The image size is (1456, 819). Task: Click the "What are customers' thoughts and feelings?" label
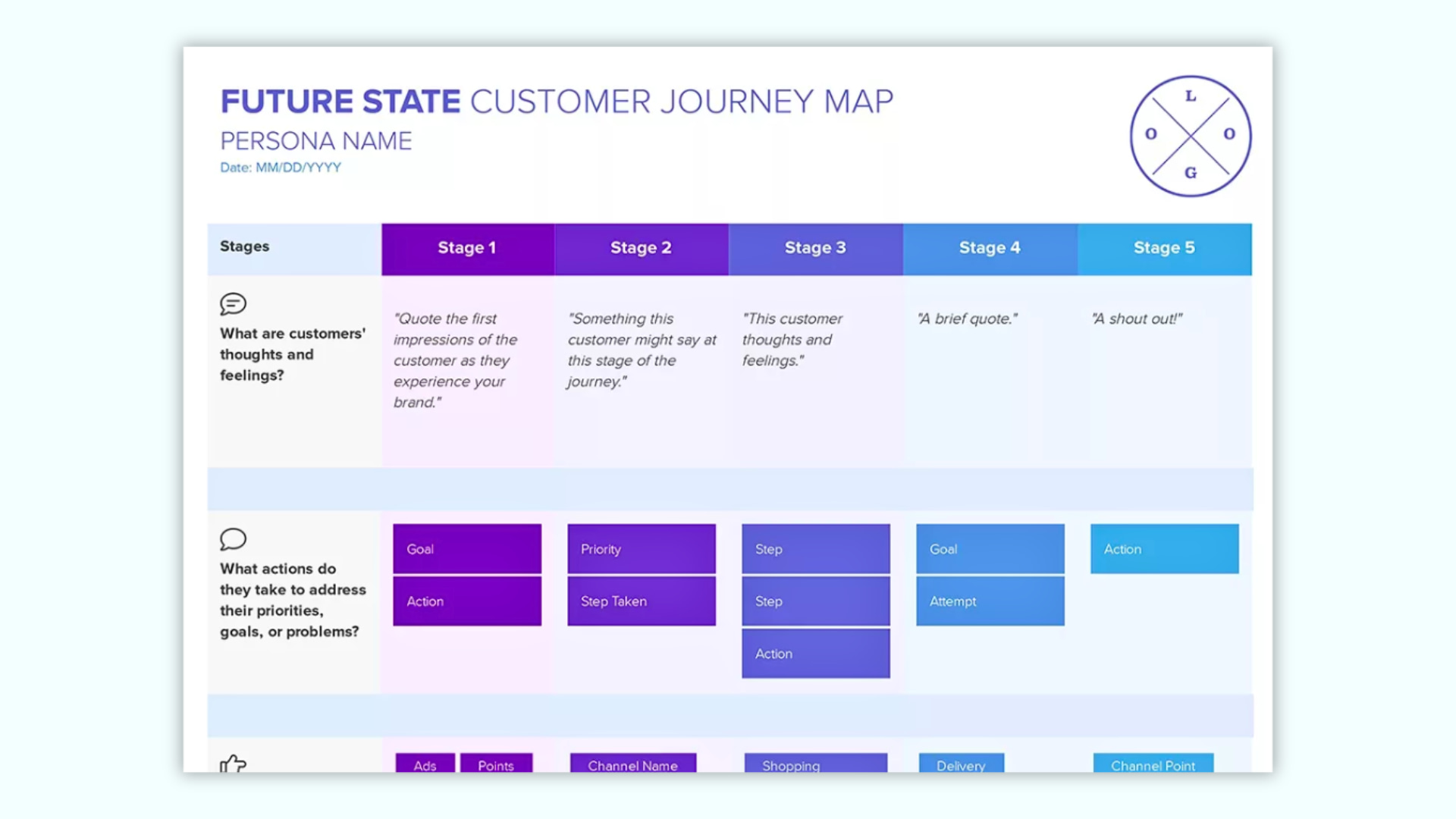pos(293,354)
